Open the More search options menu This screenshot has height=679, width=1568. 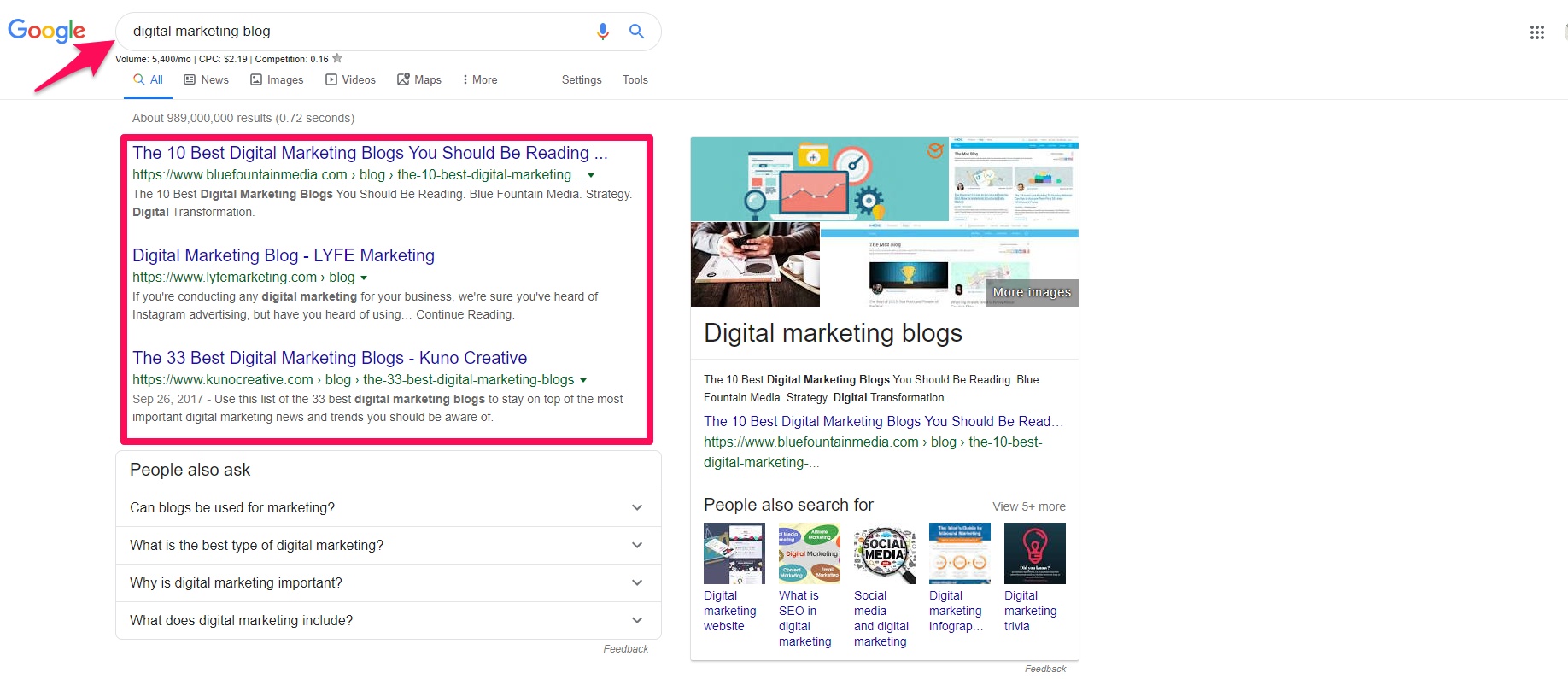[480, 79]
